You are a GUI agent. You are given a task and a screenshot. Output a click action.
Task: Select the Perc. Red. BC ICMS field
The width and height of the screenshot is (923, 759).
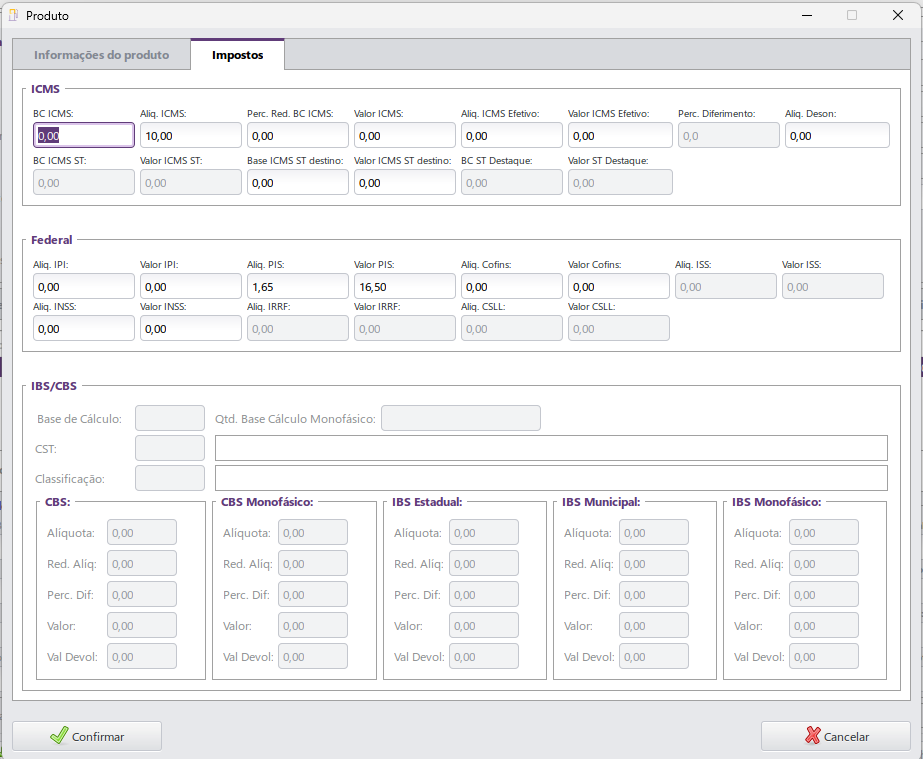click(x=297, y=136)
